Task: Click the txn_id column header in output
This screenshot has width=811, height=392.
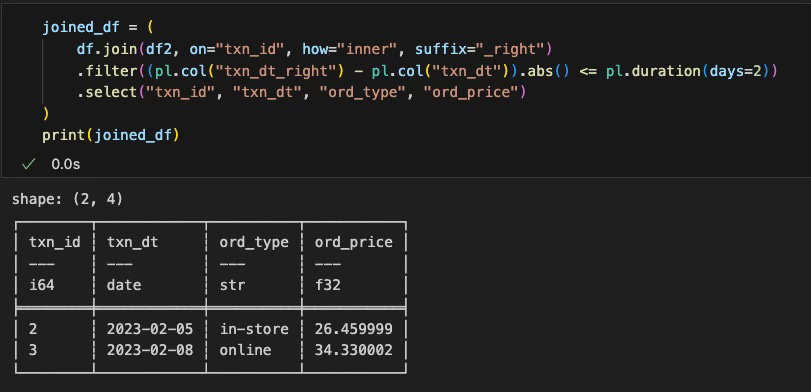Action: (55, 242)
